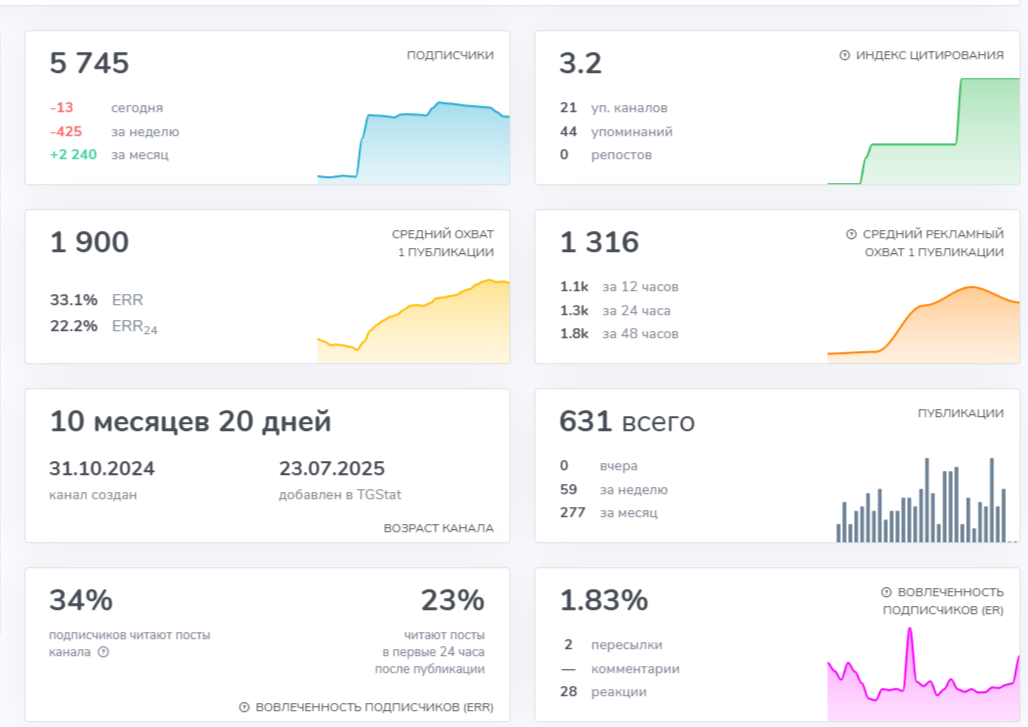The height and width of the screenshot is (727, 1028).
Task: Click help icon beside Индекс цитирования
Action: 845,56
